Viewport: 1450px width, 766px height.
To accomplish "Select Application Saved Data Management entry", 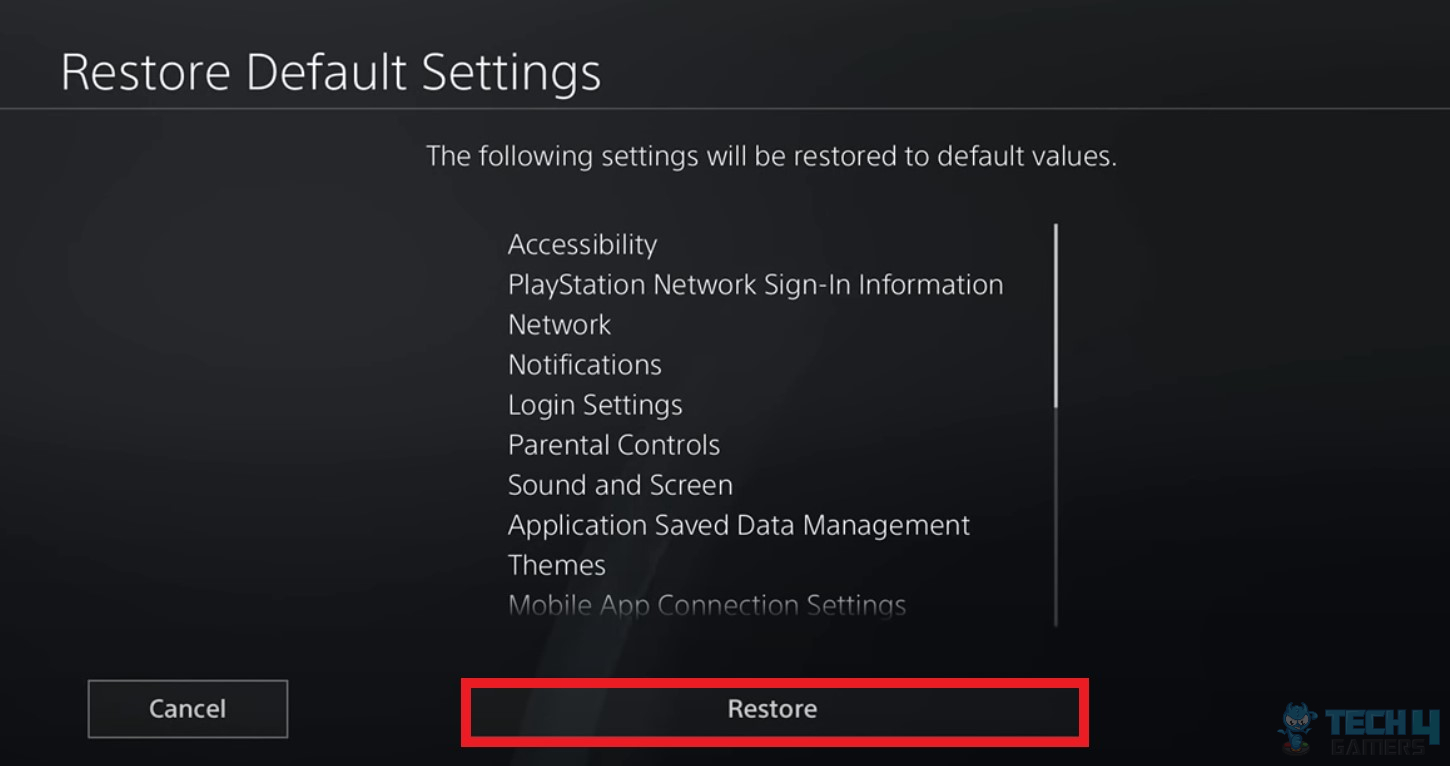I will click(x=738, y=524).
